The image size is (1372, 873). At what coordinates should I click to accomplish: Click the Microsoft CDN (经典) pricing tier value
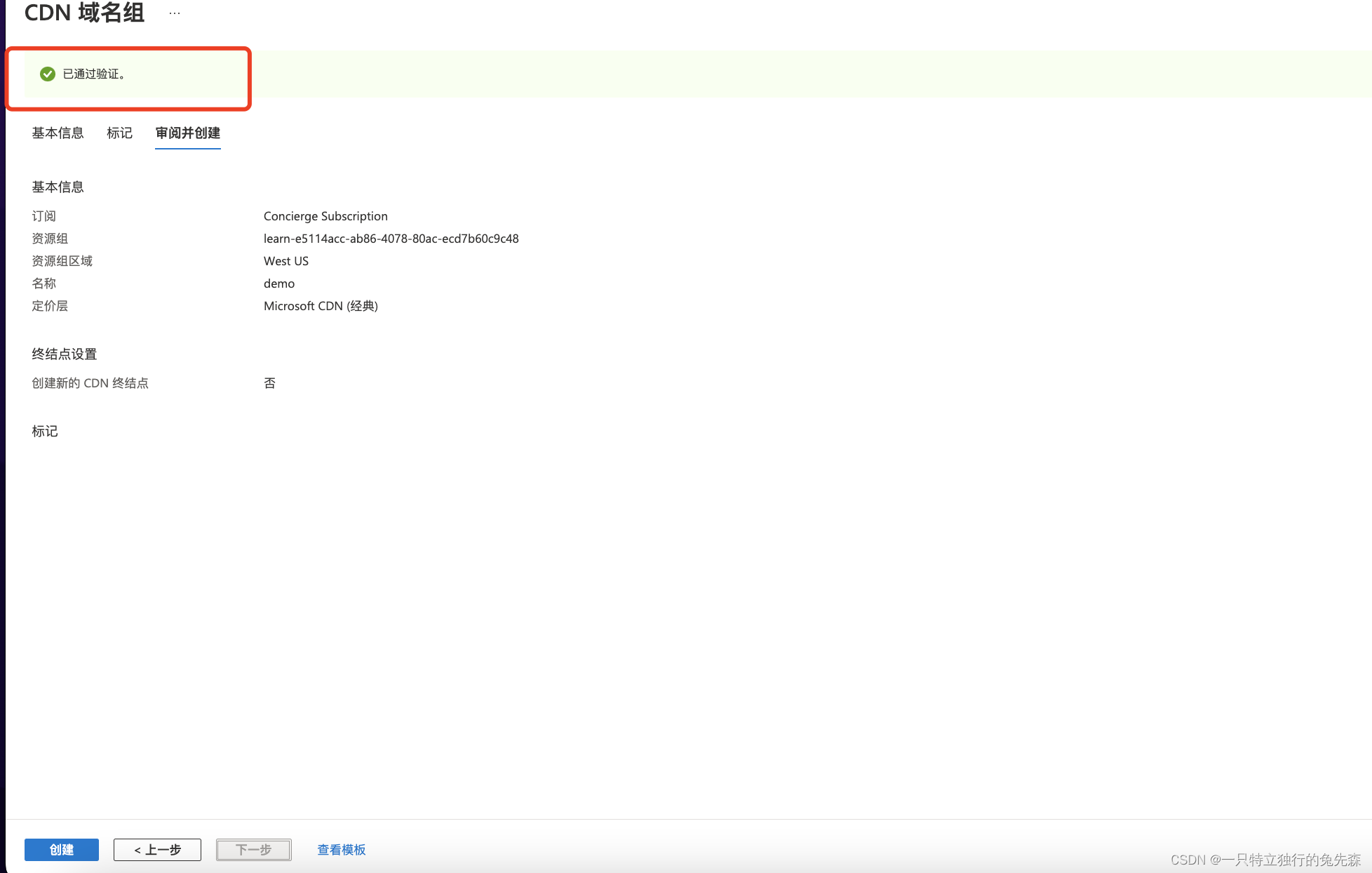[x=321, y=306]
